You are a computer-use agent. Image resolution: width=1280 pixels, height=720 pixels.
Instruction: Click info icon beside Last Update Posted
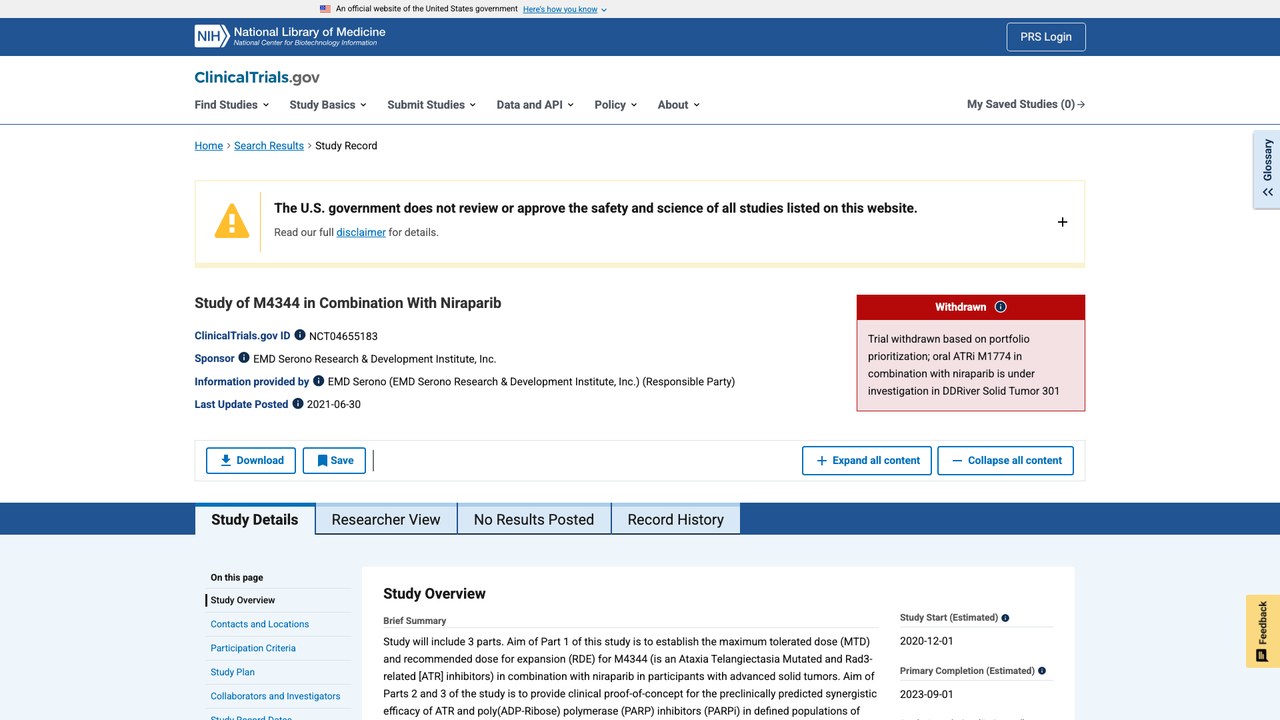coord(298,404)
